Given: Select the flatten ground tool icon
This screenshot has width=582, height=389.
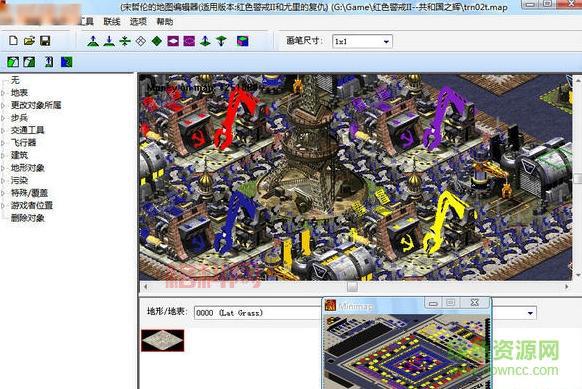Looking at the screenshot, I should tap(125, 41).
